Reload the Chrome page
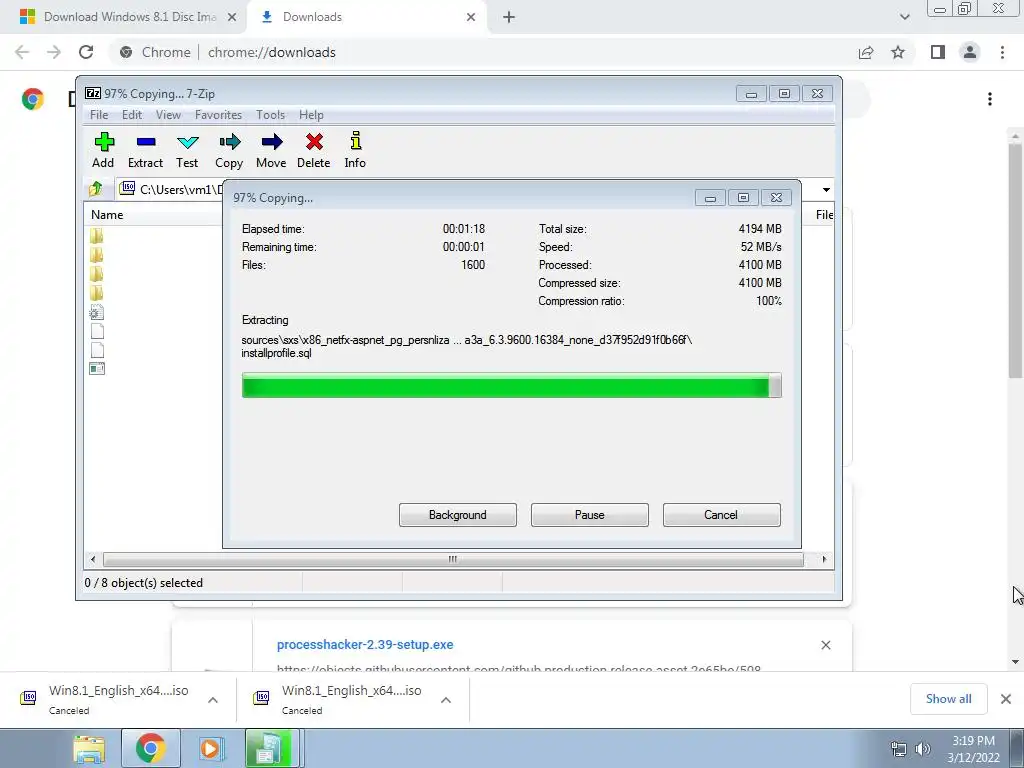This screenshot has width=1024, height=768. pos(86,52)
